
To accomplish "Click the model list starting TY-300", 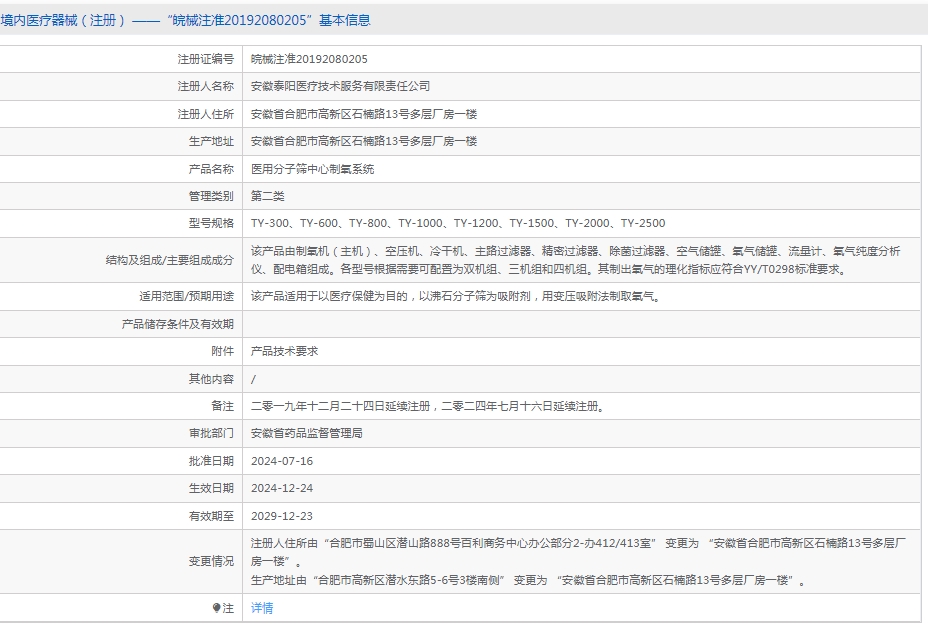I will pos(458,223).
